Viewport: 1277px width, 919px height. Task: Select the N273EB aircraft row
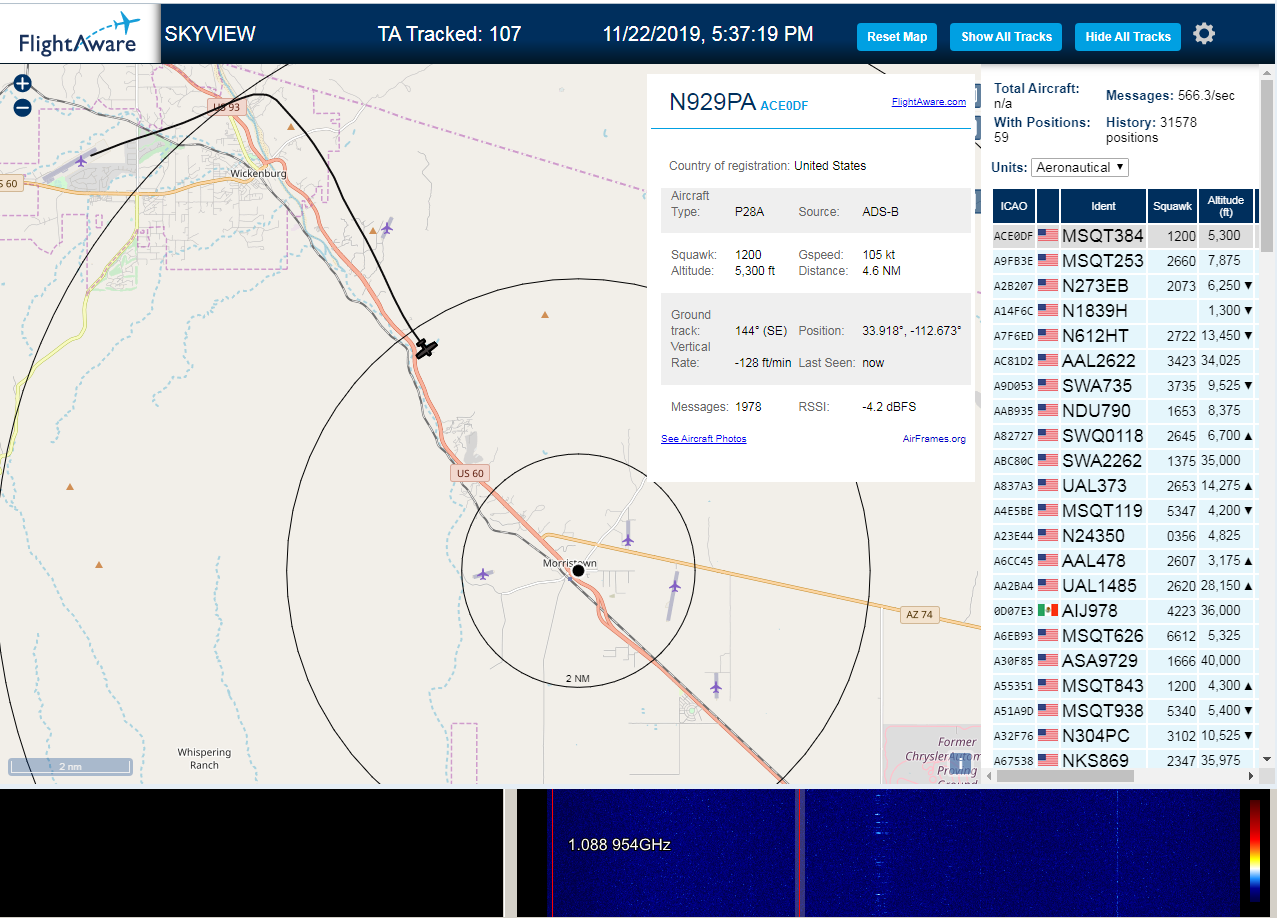1124,286
